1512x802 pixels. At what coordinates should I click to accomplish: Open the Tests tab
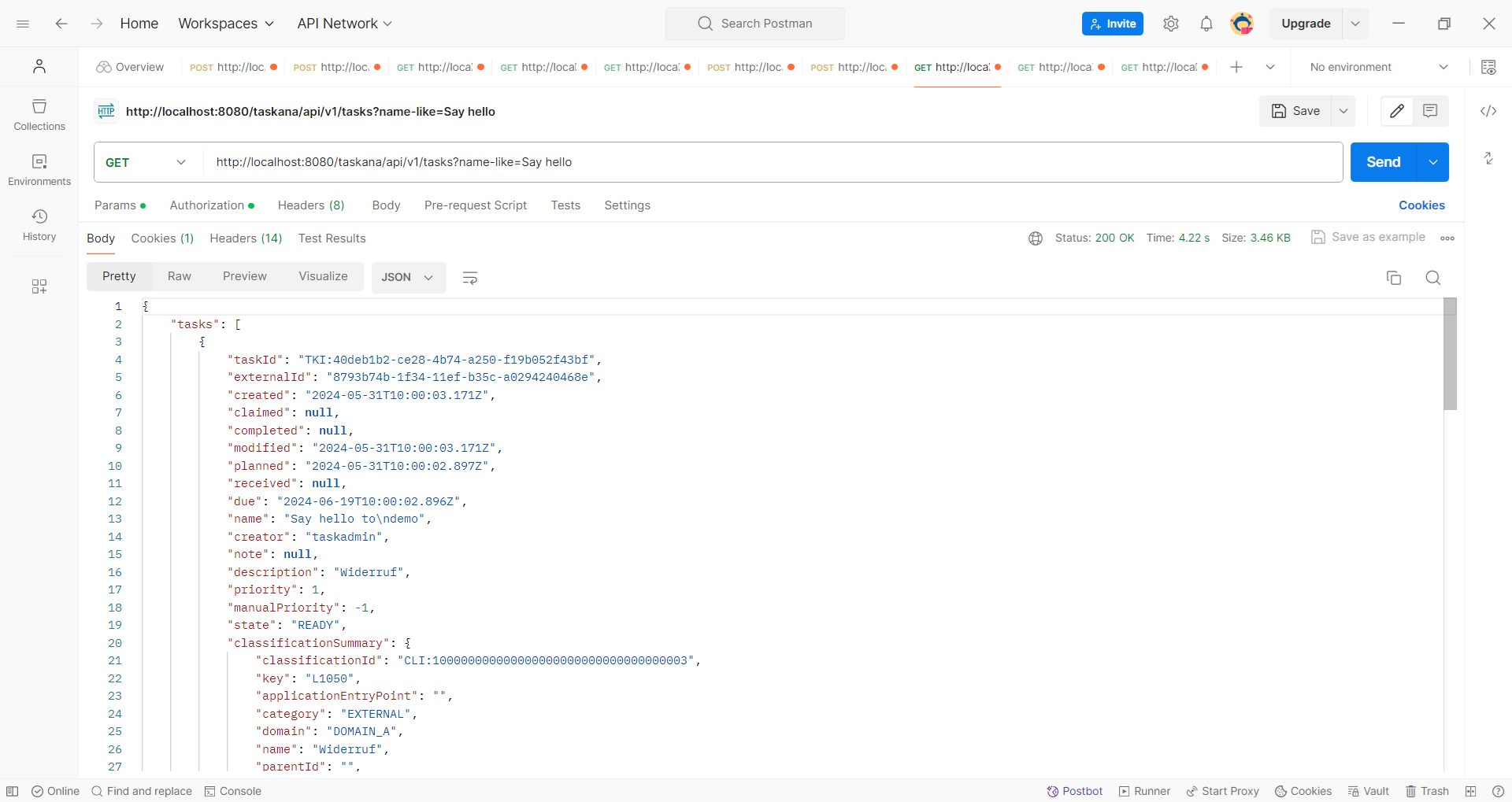click(x=565, y=205)
